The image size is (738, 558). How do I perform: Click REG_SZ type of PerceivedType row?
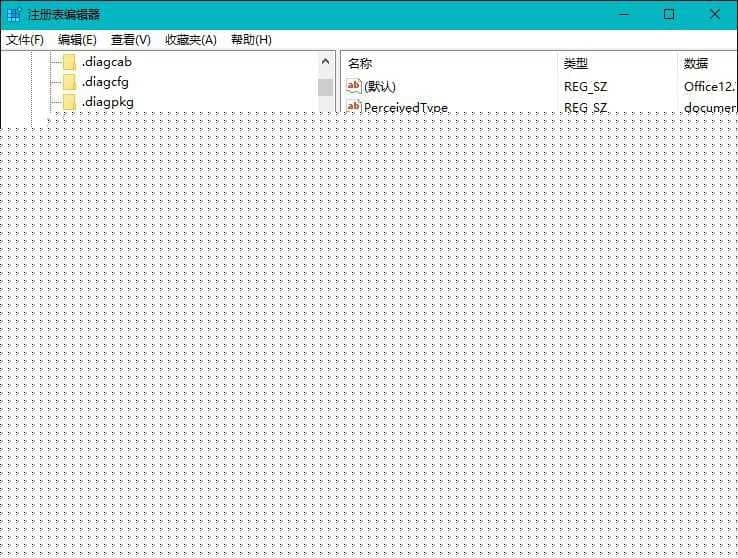(x=586, y=108)
